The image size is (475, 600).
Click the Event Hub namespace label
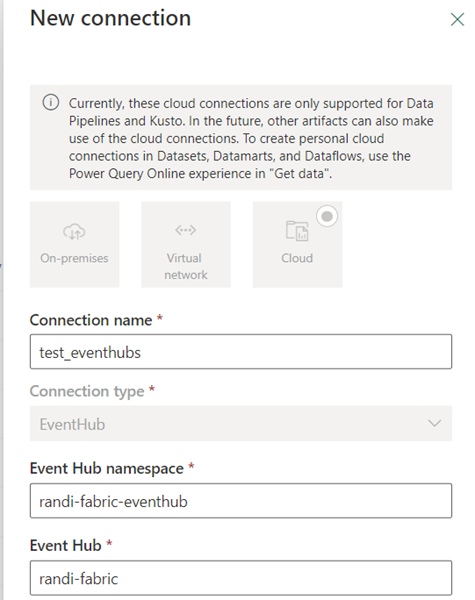click(106, 468)
